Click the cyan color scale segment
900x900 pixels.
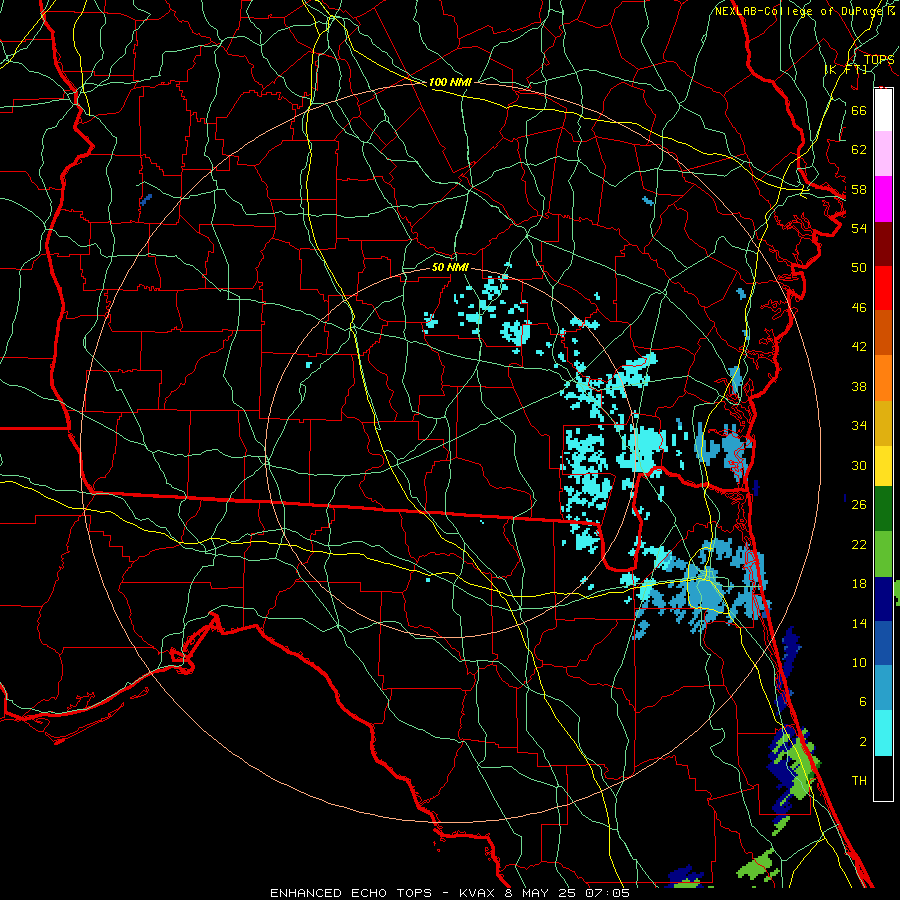click(x=883, y=733)
